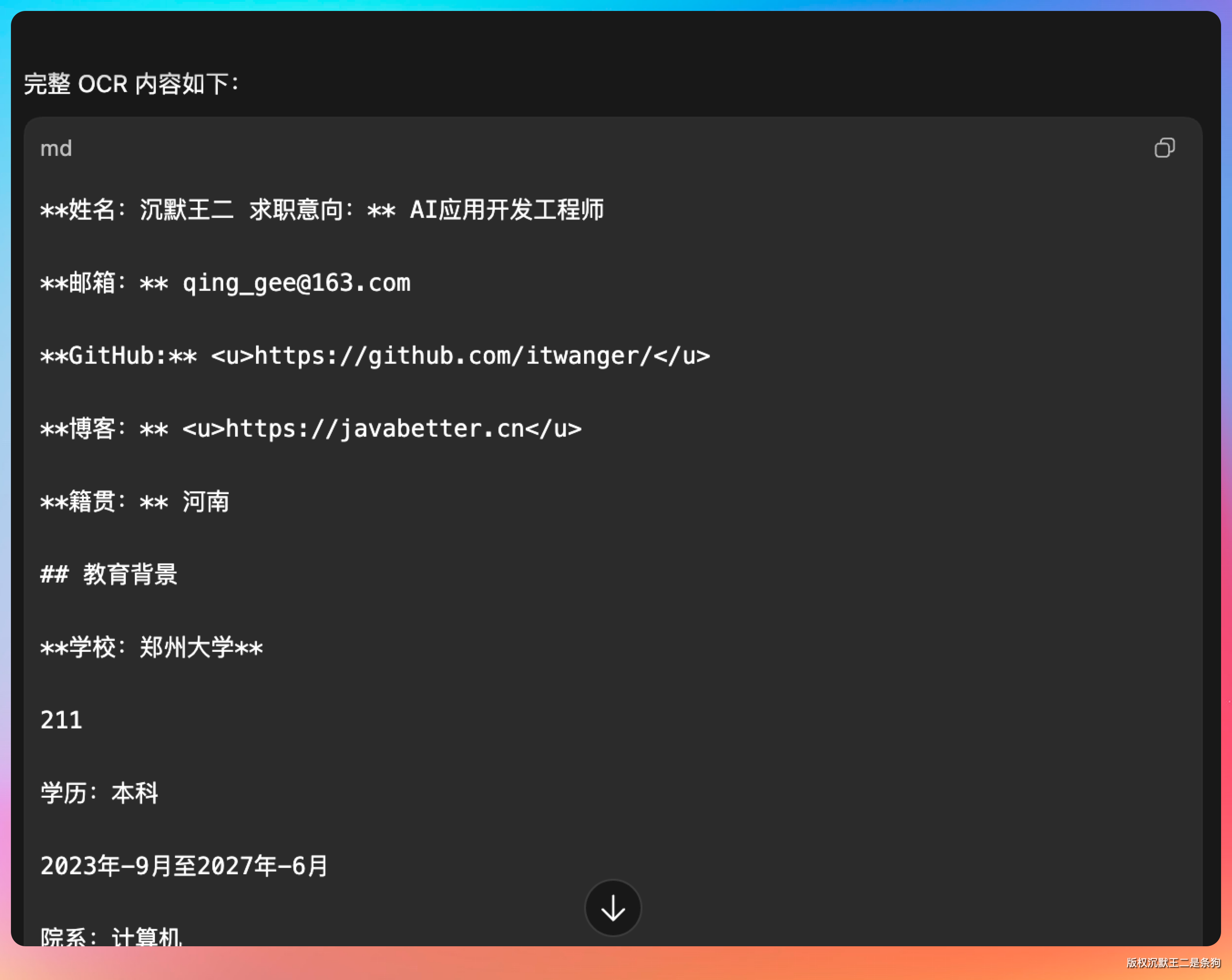The width and height of the screenshot is (1232, 980).
Task: Click the ## 教育背景 heading line
Action: point(108,575)
